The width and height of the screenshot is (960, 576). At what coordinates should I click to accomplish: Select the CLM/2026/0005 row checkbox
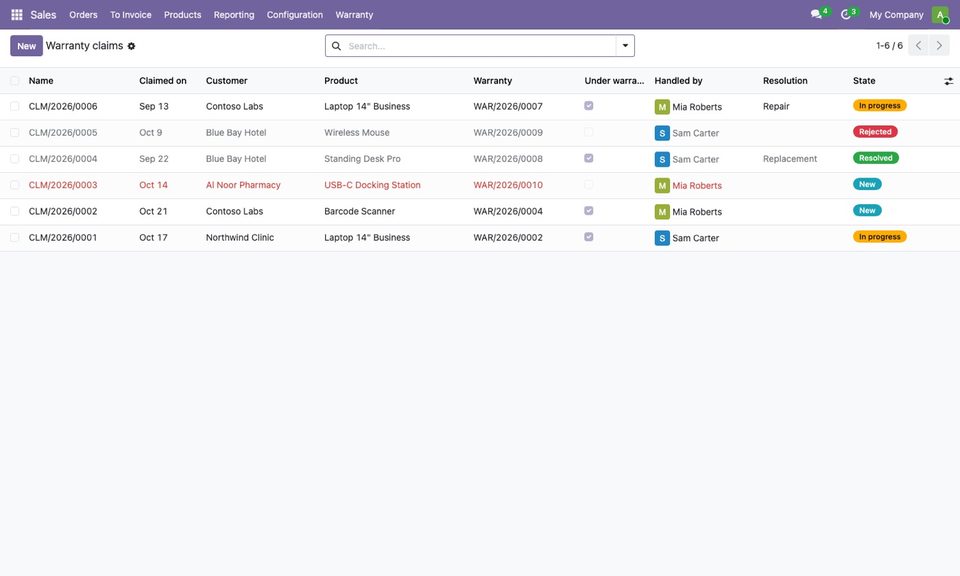tap(15, 133)
